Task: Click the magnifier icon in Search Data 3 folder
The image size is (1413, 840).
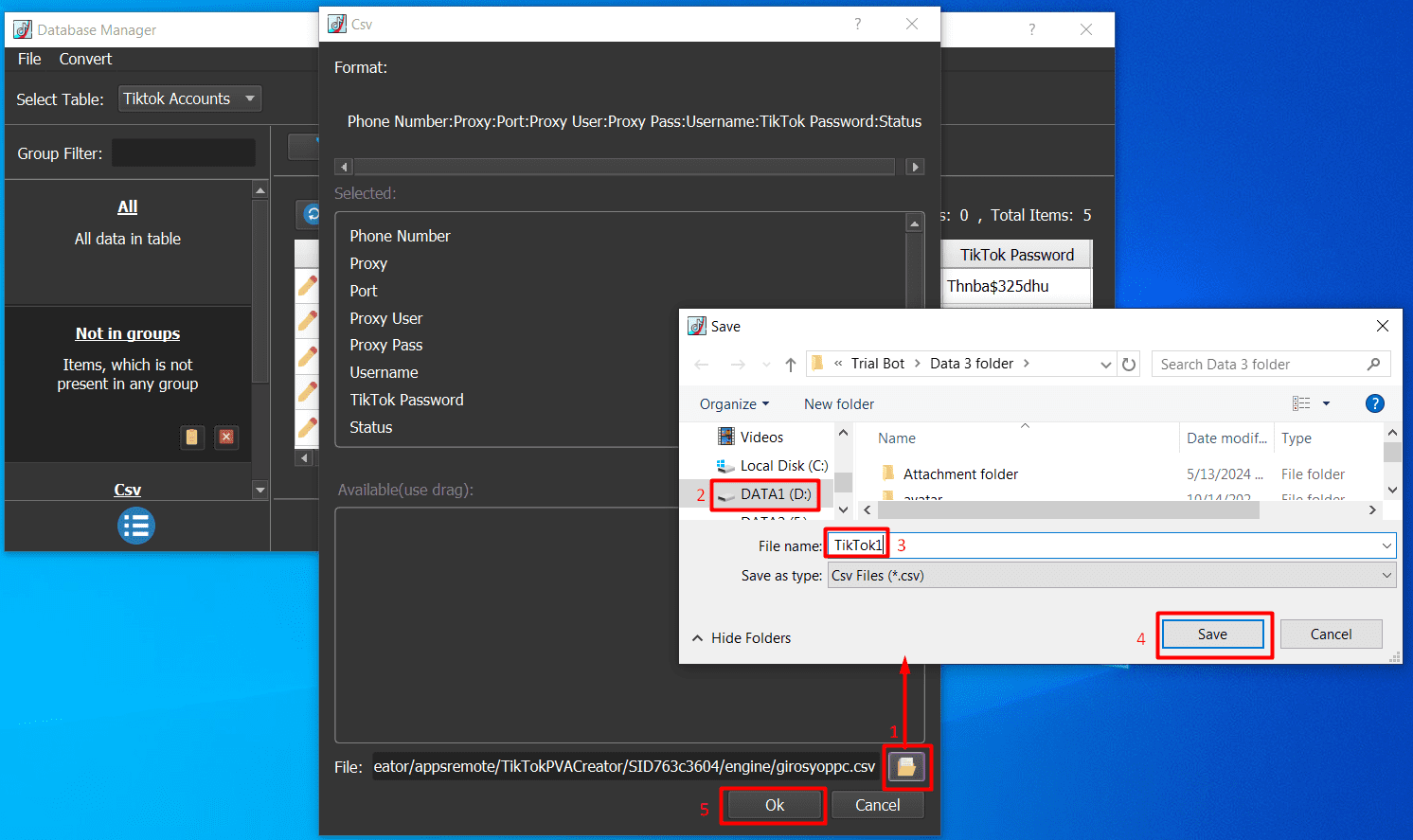Action: point(1373,365)
